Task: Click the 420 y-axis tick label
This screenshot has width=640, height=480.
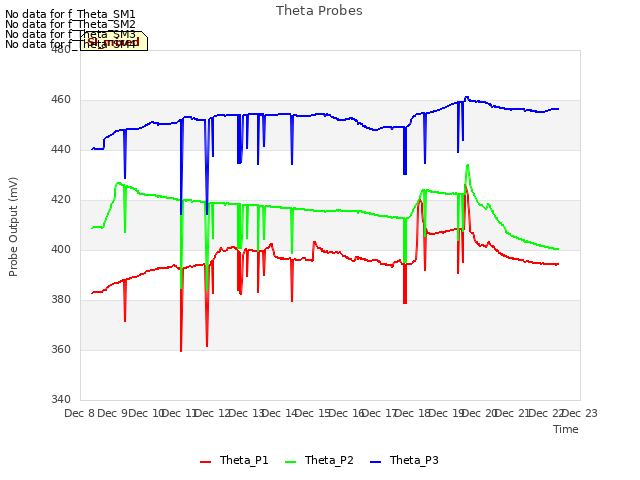Action: [x=61, y=200]
